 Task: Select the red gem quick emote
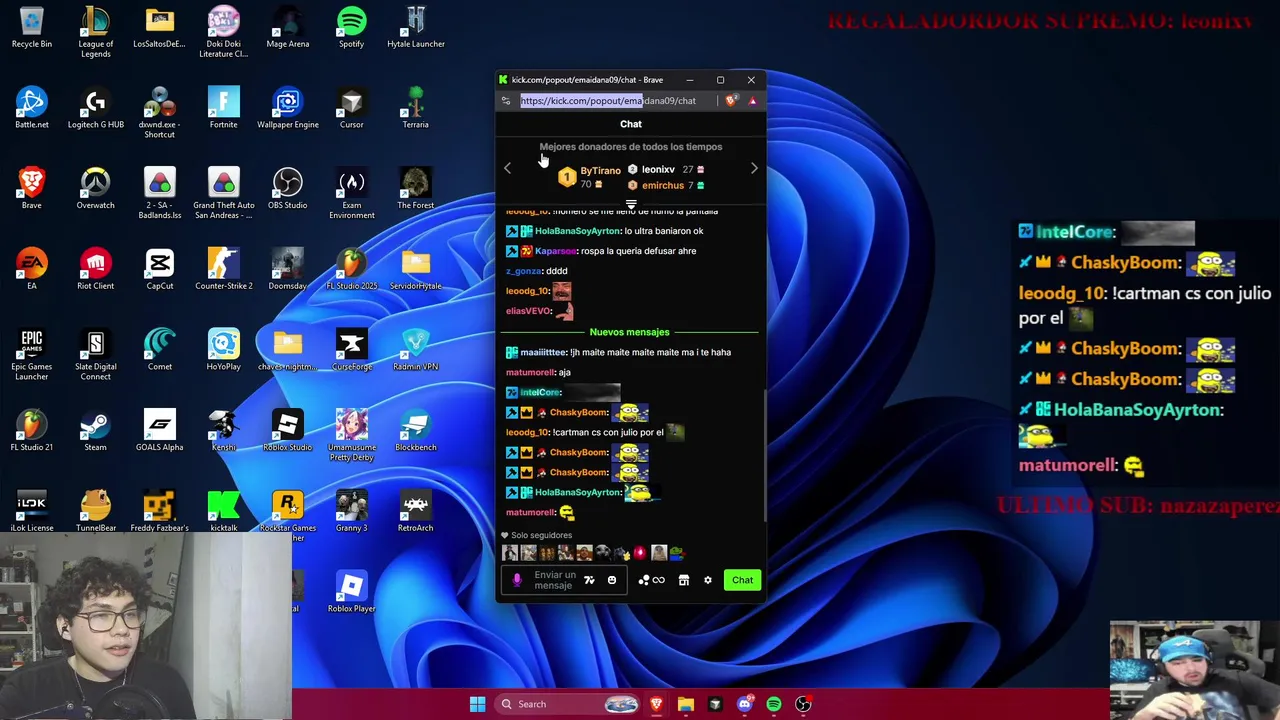pyautogui.click(x=640, y=552)
